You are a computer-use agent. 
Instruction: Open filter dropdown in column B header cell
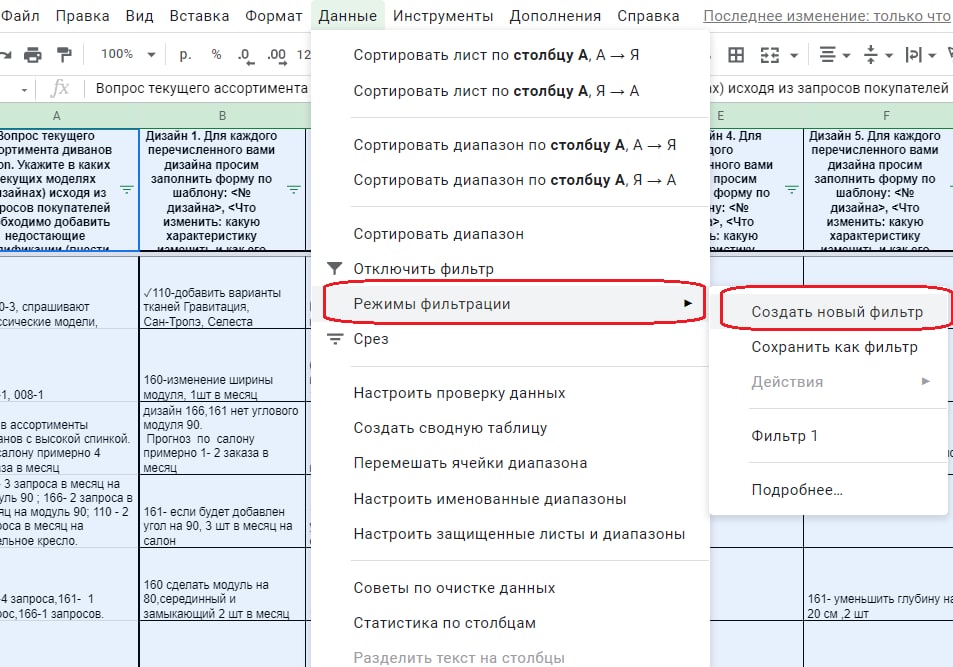pyautogui.click(x=294, y=190)
